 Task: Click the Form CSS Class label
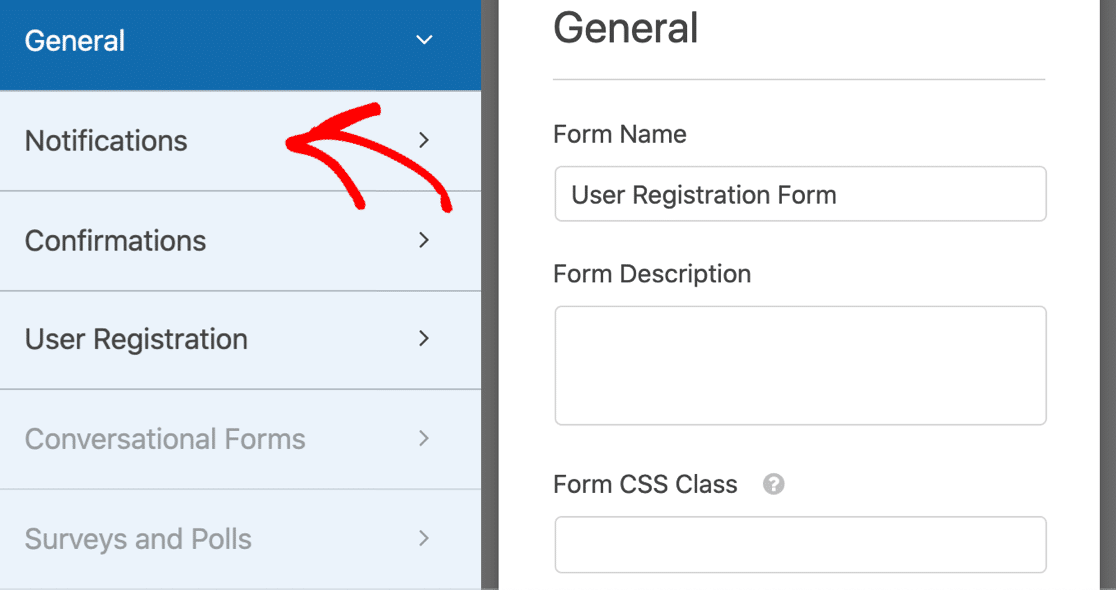pyautogui.click(x=645, y=485)
